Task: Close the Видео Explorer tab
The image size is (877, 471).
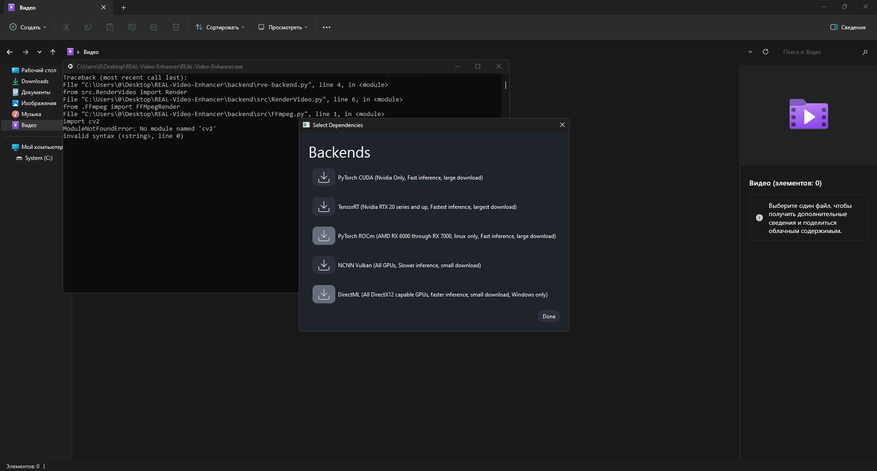Action: [x=103, y=8]
